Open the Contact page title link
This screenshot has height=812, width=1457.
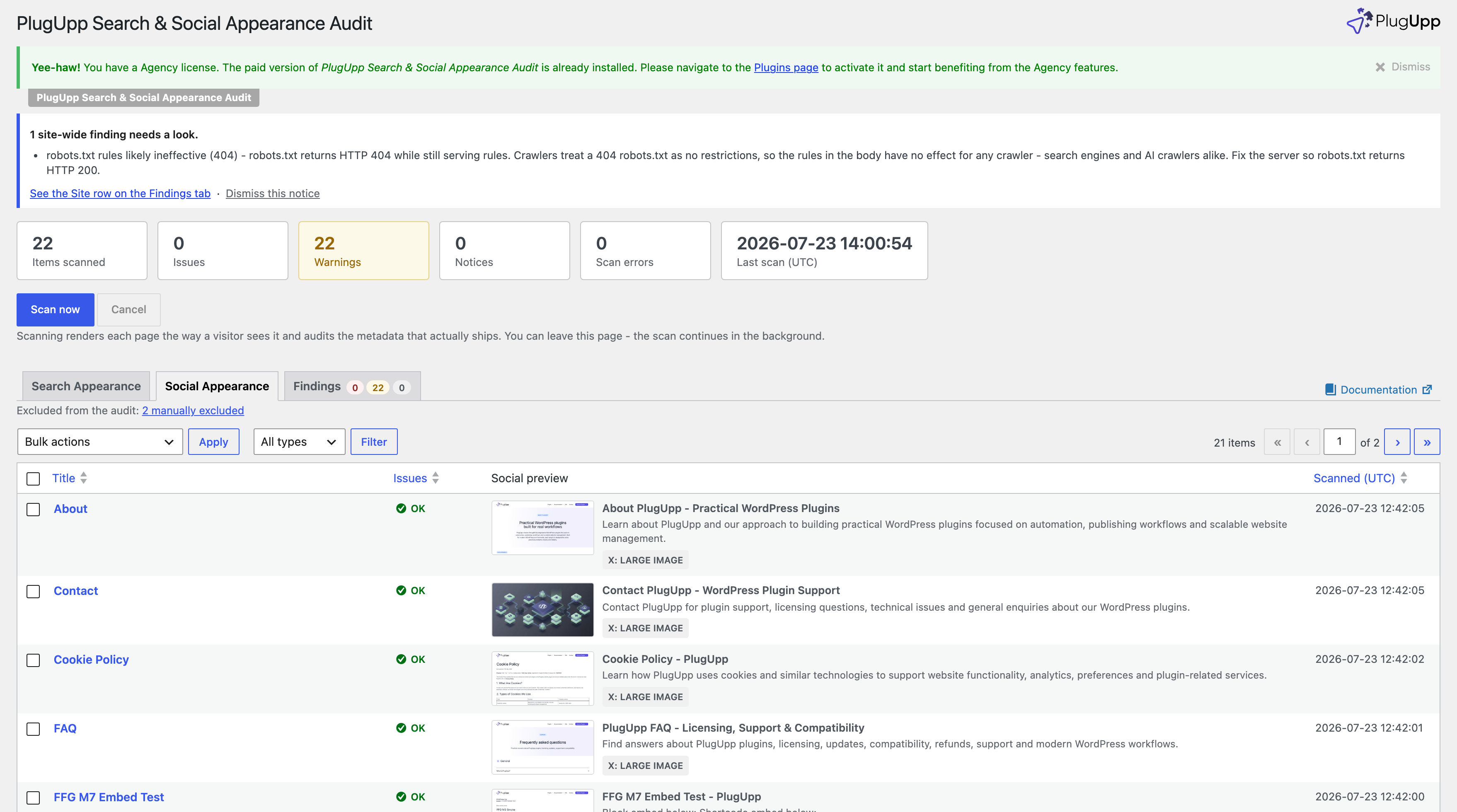coord(76,591)
